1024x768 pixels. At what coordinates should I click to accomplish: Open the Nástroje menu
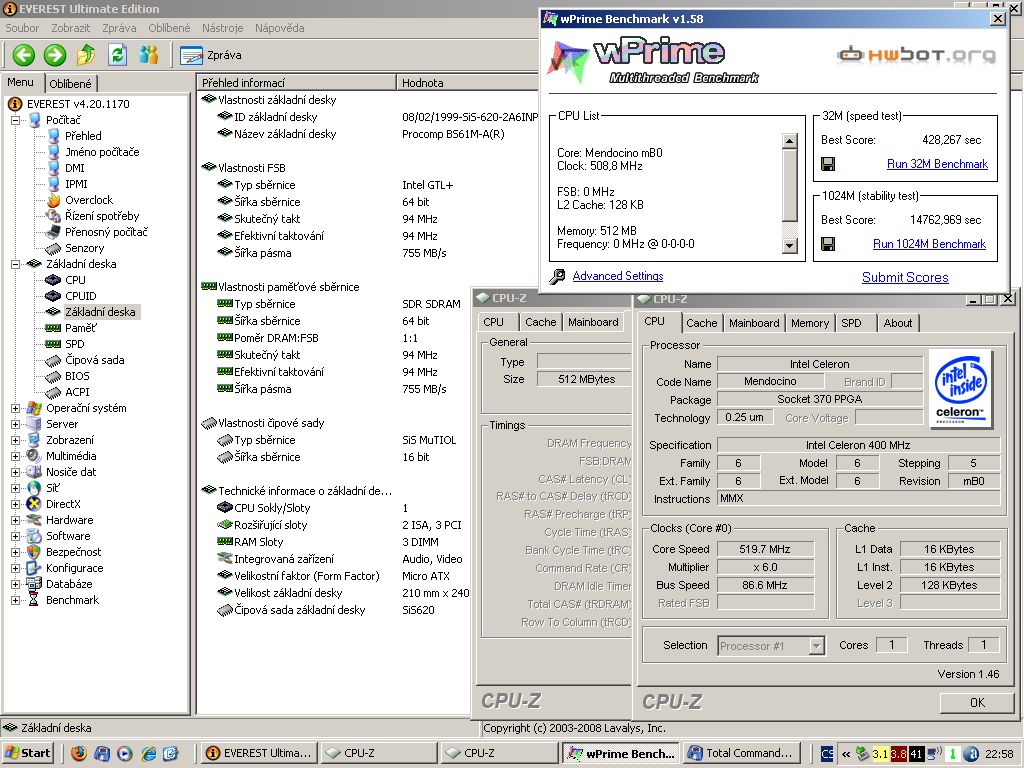click(x=223, y=28)
